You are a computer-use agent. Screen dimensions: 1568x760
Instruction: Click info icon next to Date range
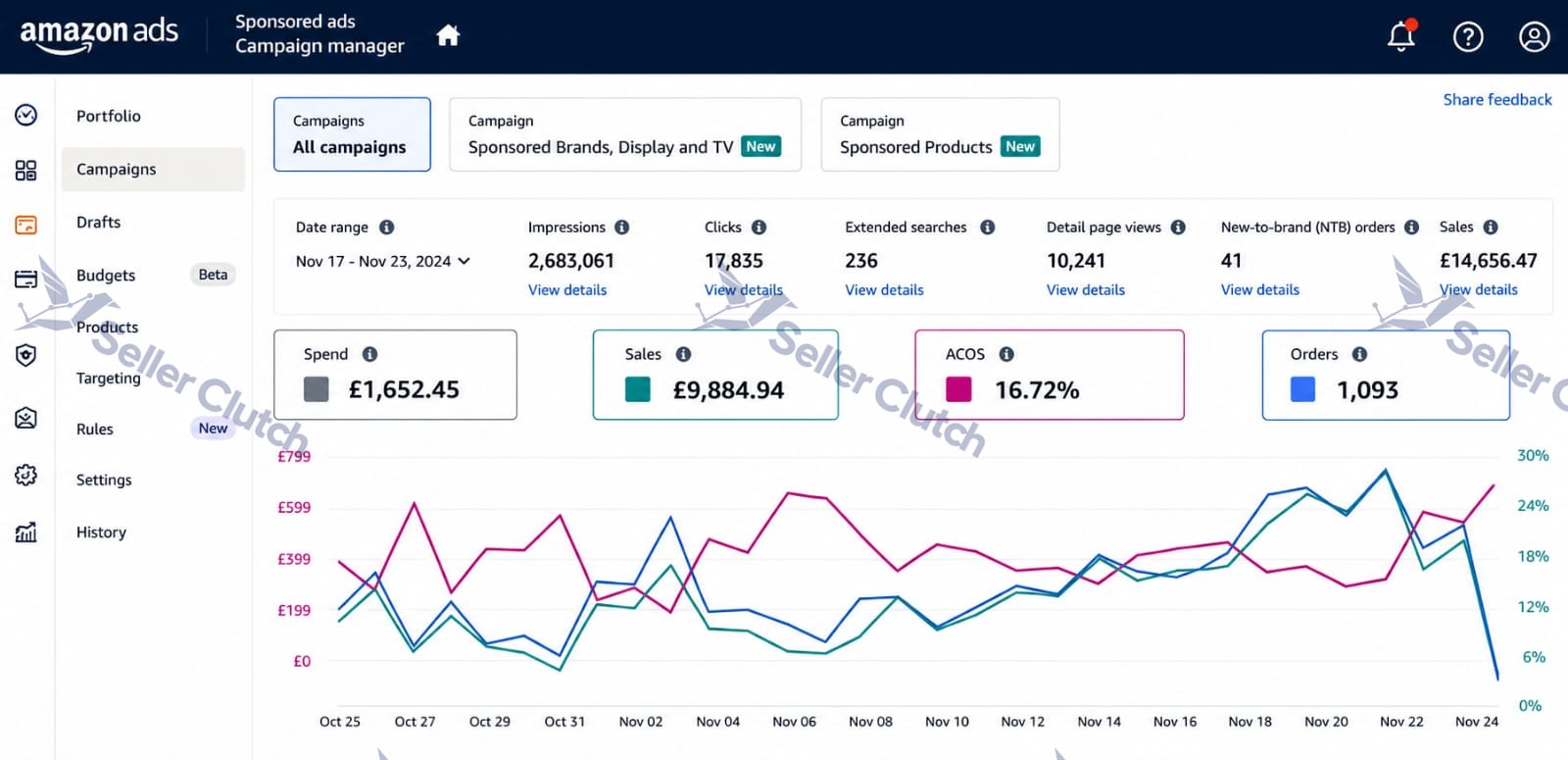tap(387, 228)
